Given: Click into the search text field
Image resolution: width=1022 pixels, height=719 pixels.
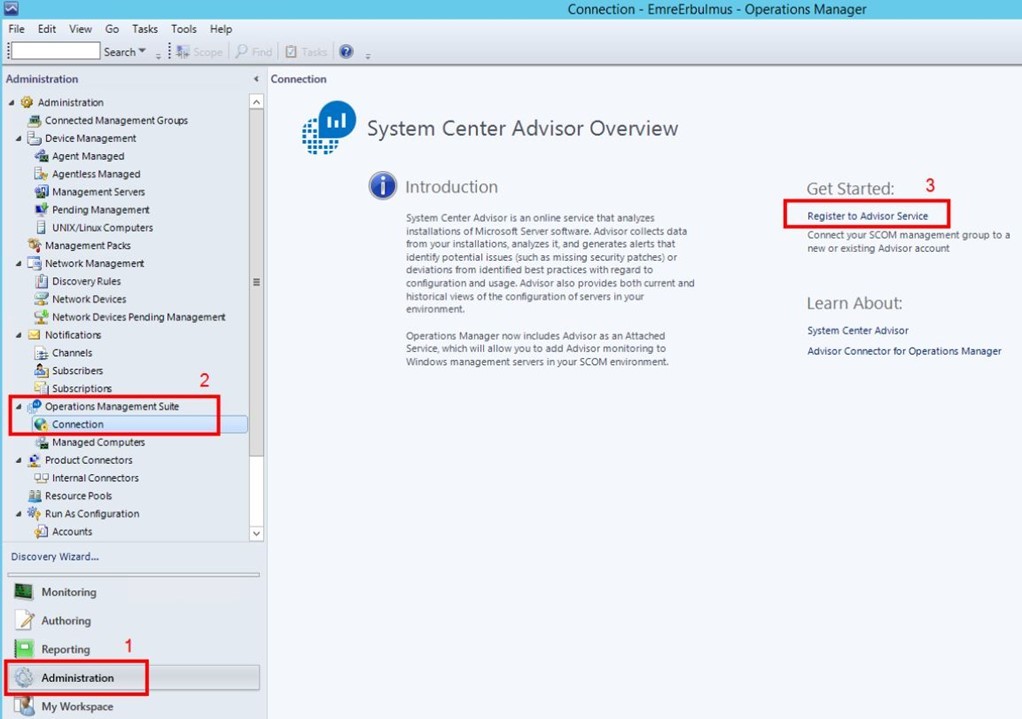Looking at the screenshot, I should 55,51.
